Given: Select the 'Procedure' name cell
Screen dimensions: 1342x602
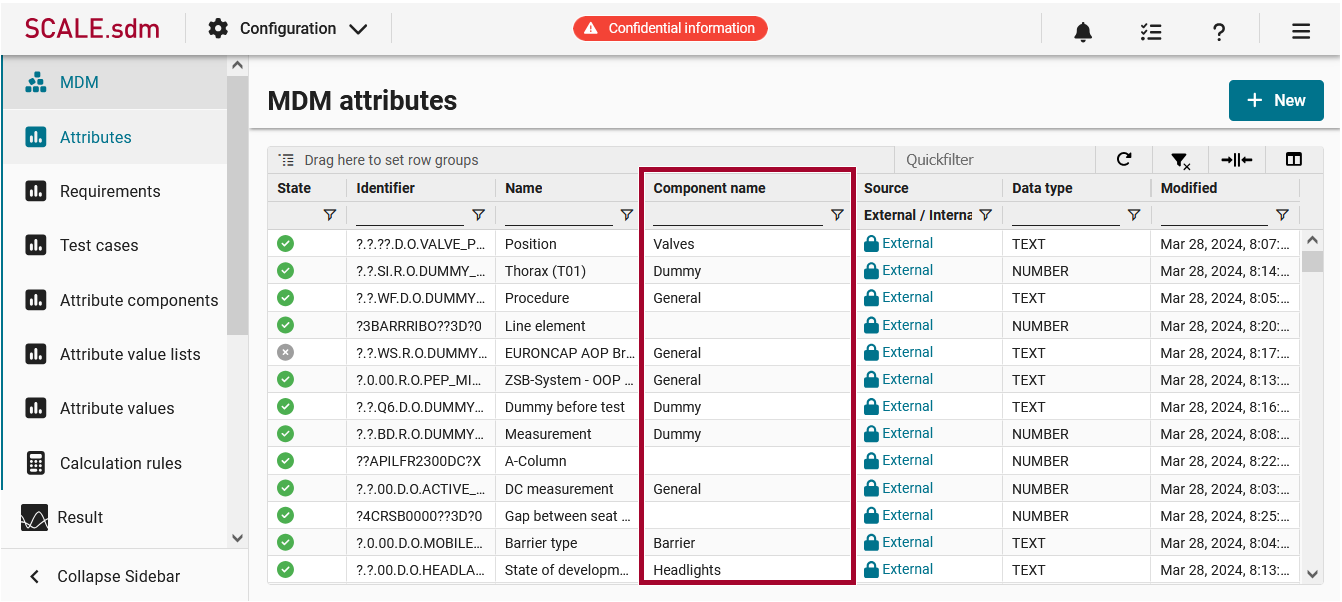Looking at the screenshot, I should [x=570, y=298].
